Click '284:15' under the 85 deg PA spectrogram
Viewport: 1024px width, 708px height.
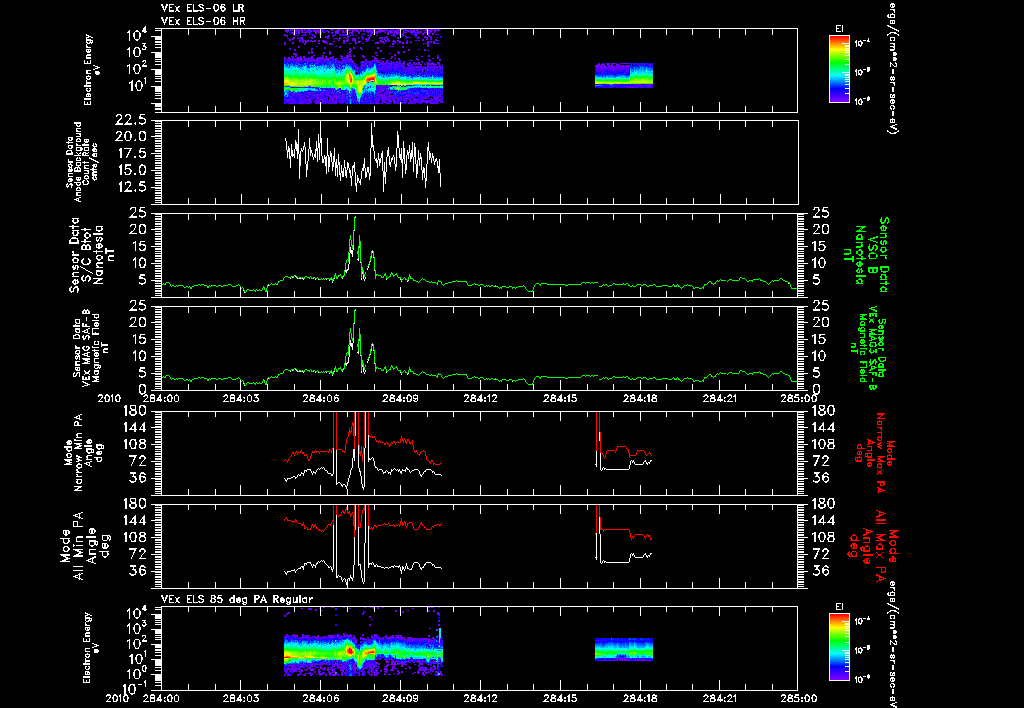(x=560, y=698)
